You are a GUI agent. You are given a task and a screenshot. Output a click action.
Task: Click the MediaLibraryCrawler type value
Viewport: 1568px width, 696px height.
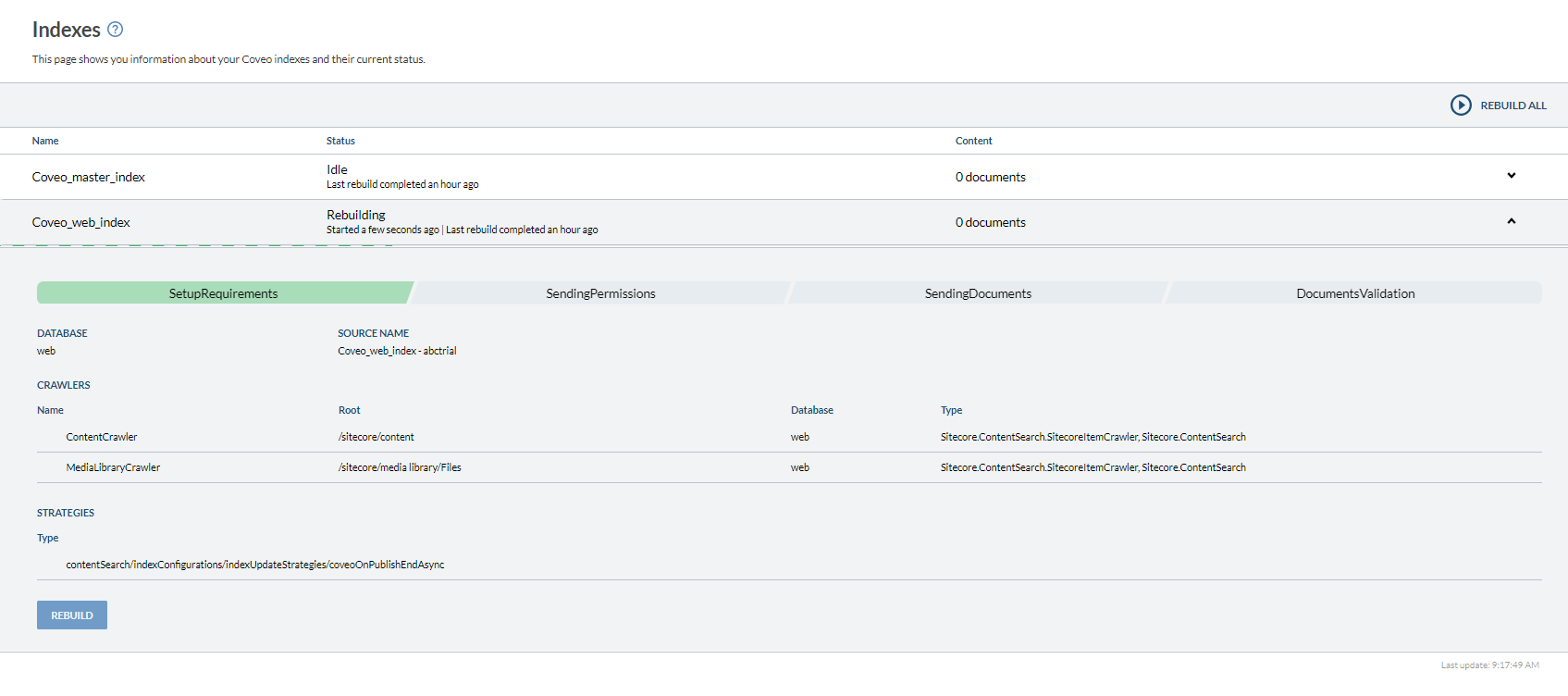1093,467
